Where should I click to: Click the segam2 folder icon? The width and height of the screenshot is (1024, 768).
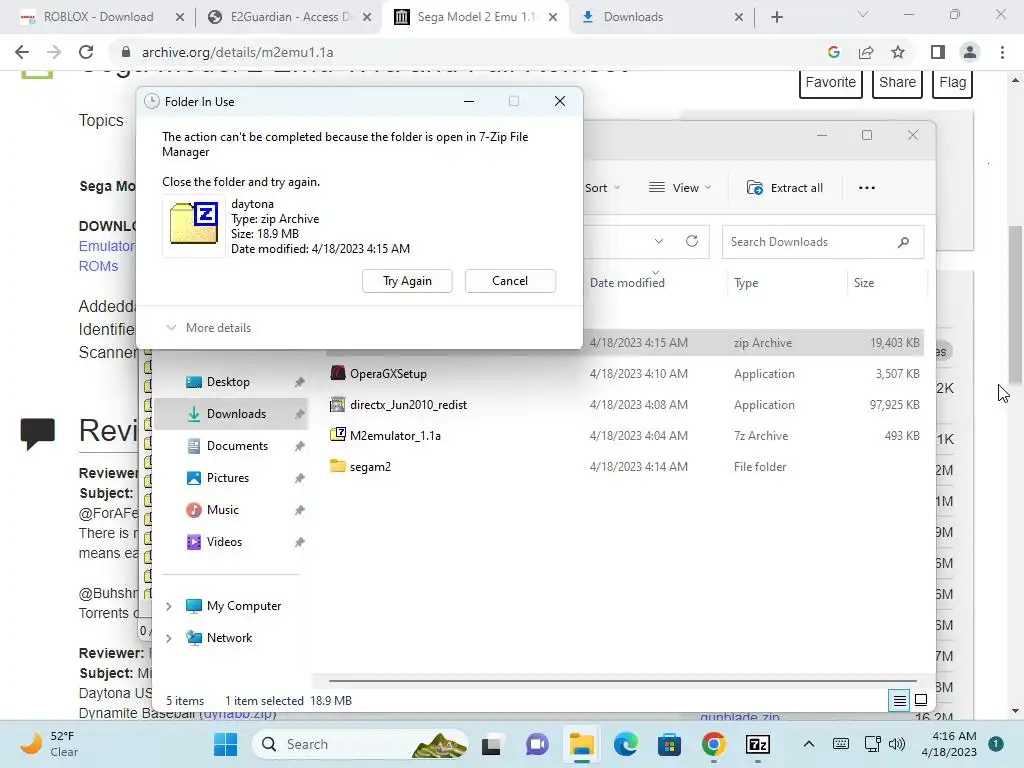(338, 466)
